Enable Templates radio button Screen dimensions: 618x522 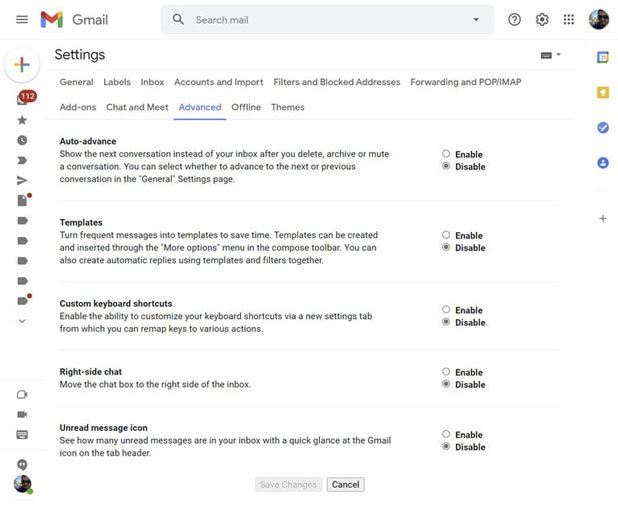pyautogui.click(x=446, y=235)
